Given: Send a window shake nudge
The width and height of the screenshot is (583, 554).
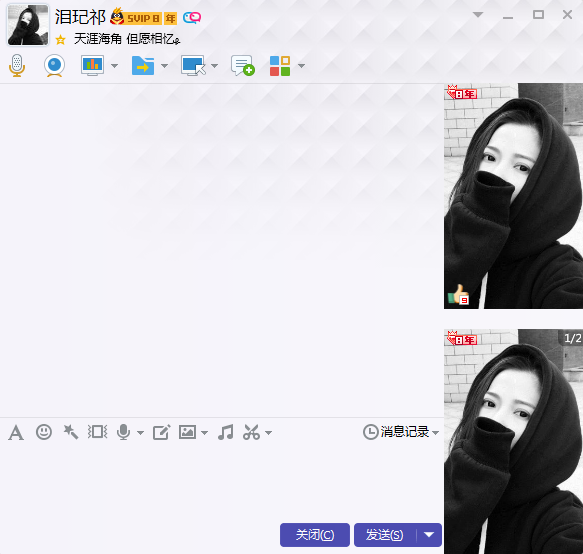Looking at the screenshot, I should click(x=71, y=432).
